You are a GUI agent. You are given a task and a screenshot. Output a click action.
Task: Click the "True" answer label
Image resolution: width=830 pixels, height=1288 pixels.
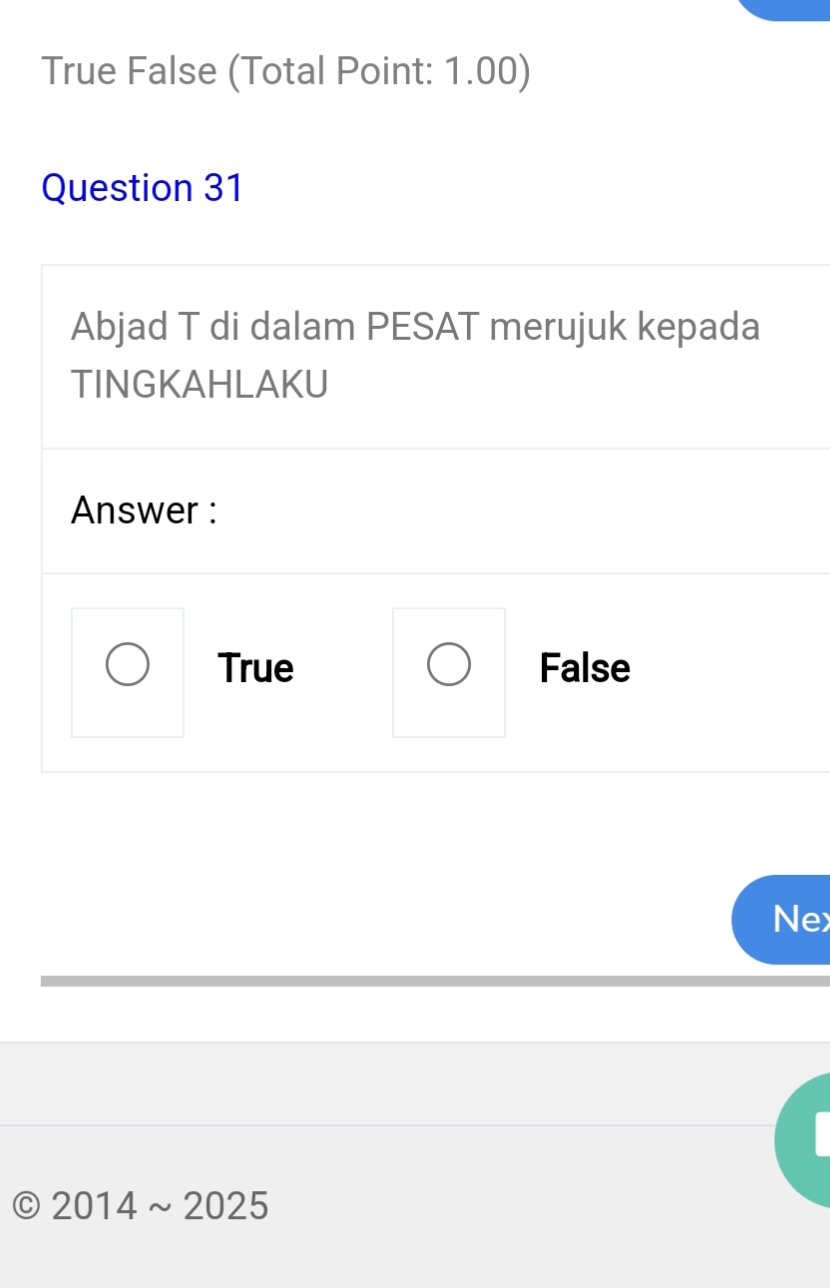256,668
